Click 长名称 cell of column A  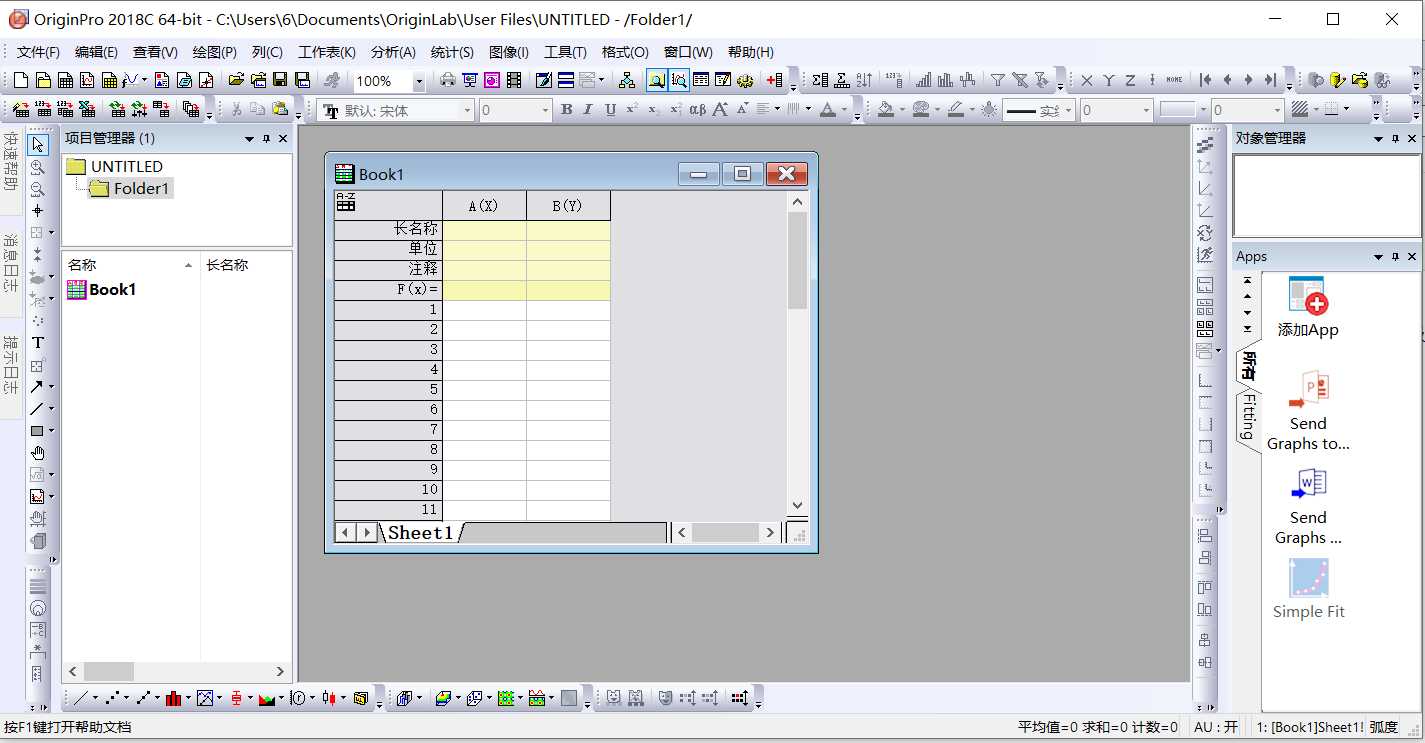point(484,230)
